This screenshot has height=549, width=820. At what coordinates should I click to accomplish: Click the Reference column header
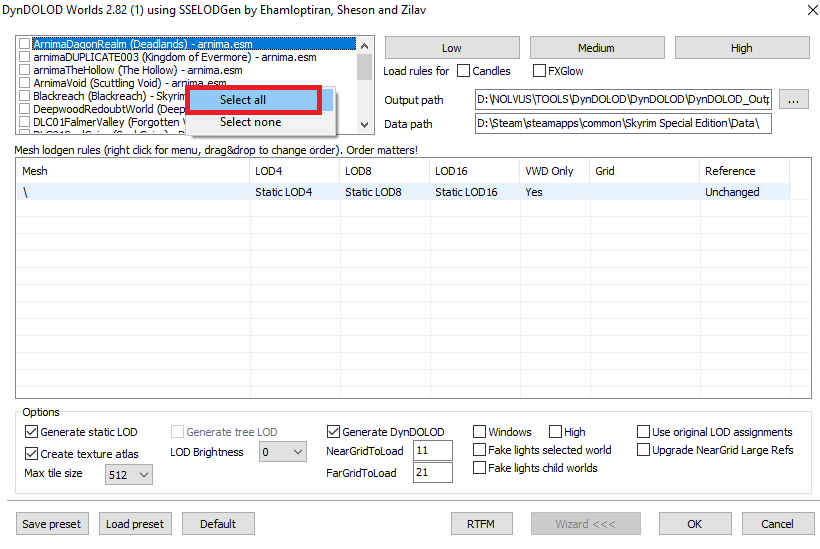pos(745,171)
